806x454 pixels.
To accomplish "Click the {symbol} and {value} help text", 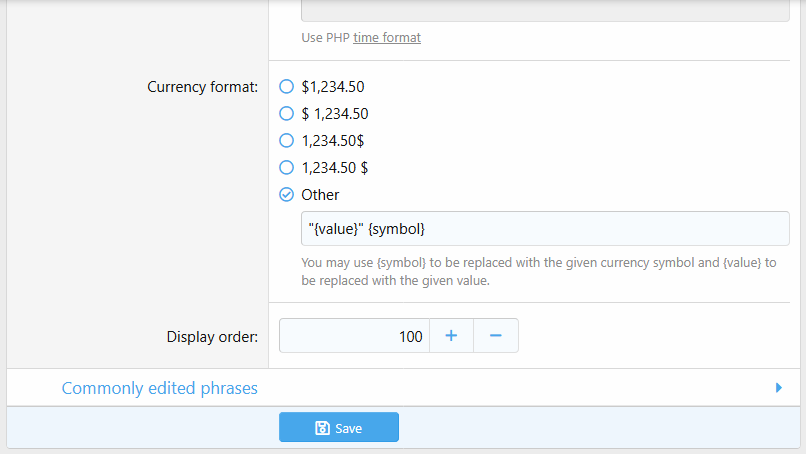I will (538, 272).
